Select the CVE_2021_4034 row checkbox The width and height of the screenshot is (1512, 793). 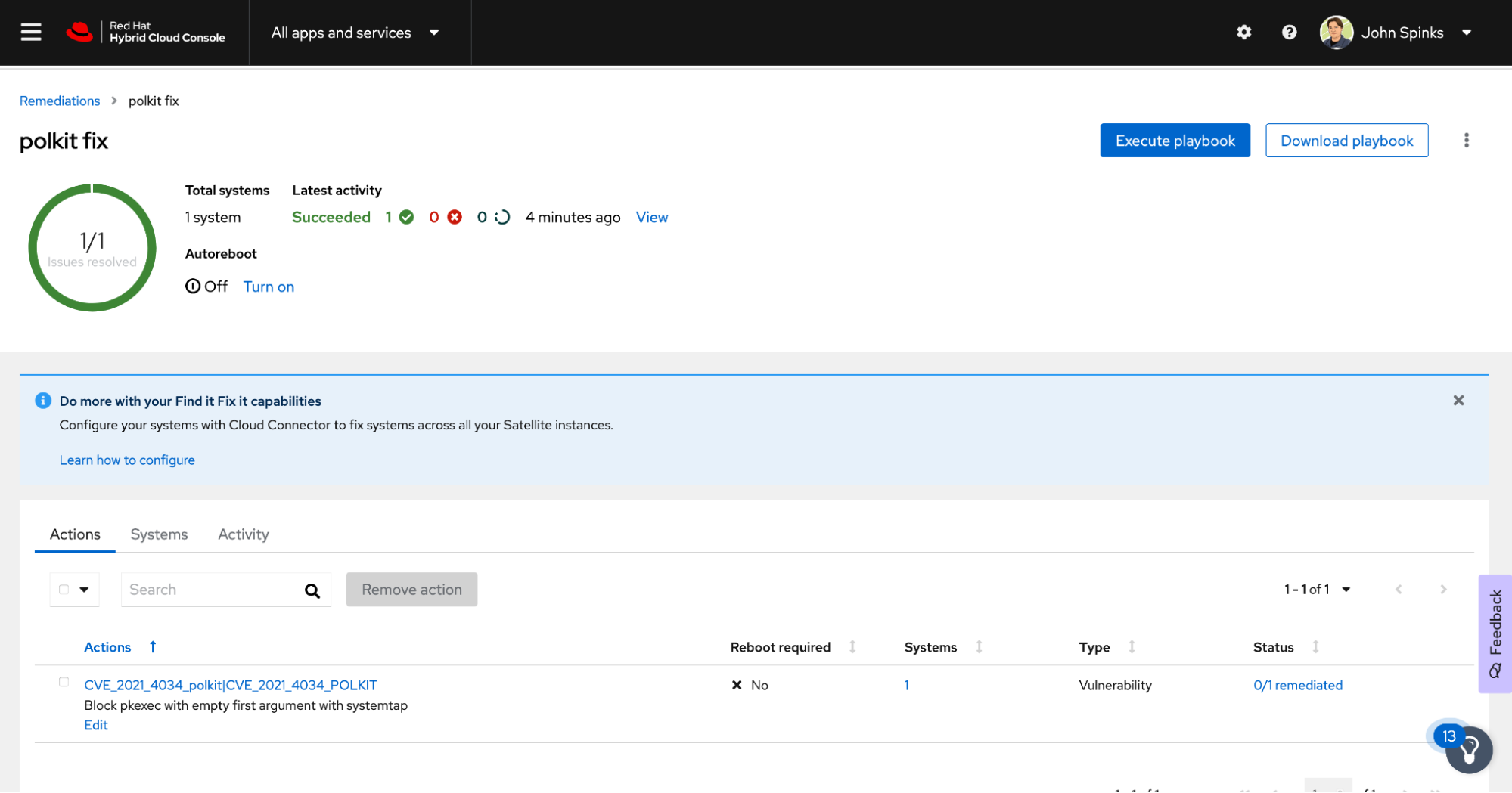point(64,682)
